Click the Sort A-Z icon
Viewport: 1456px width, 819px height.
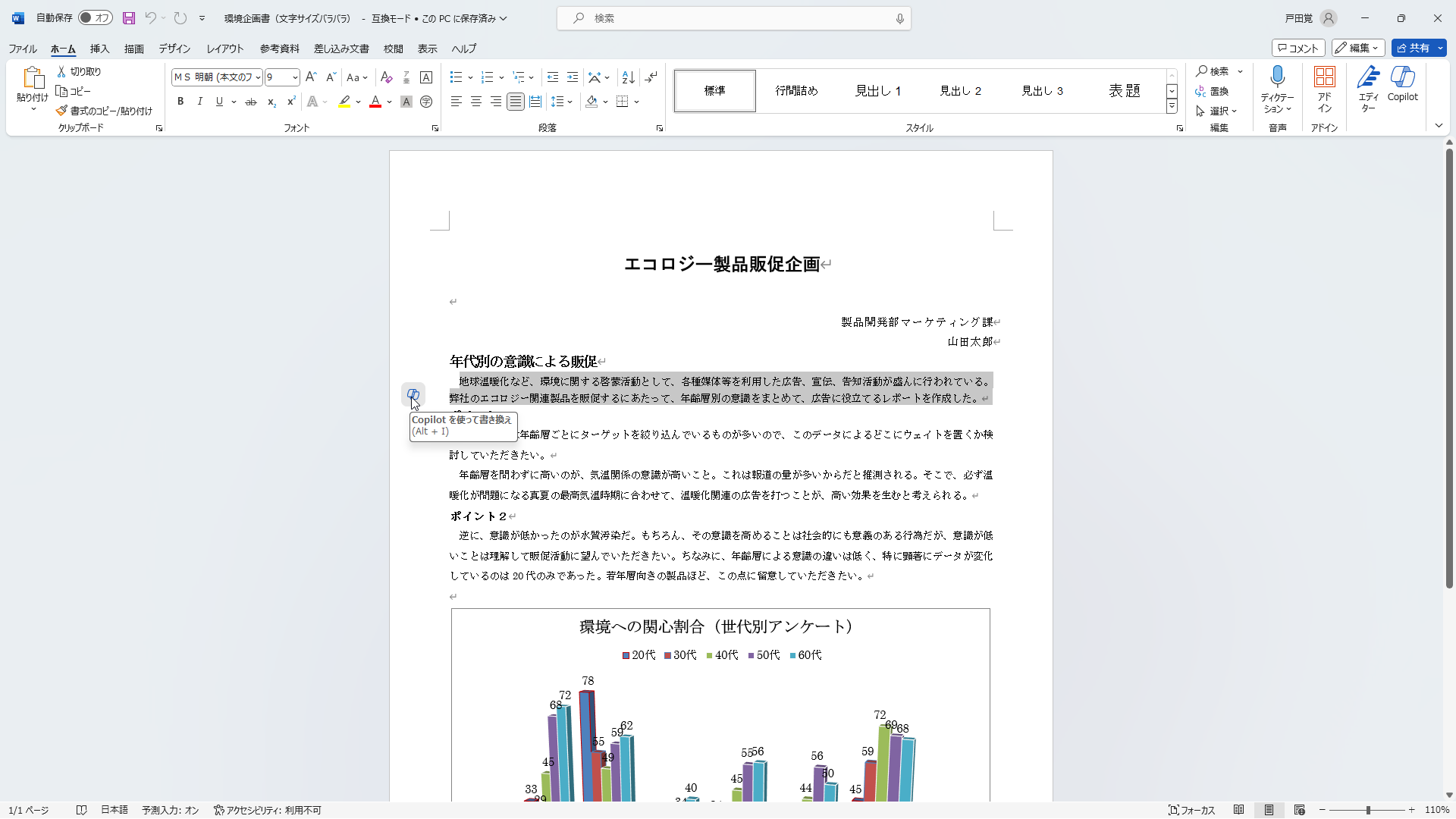point(628,77)
